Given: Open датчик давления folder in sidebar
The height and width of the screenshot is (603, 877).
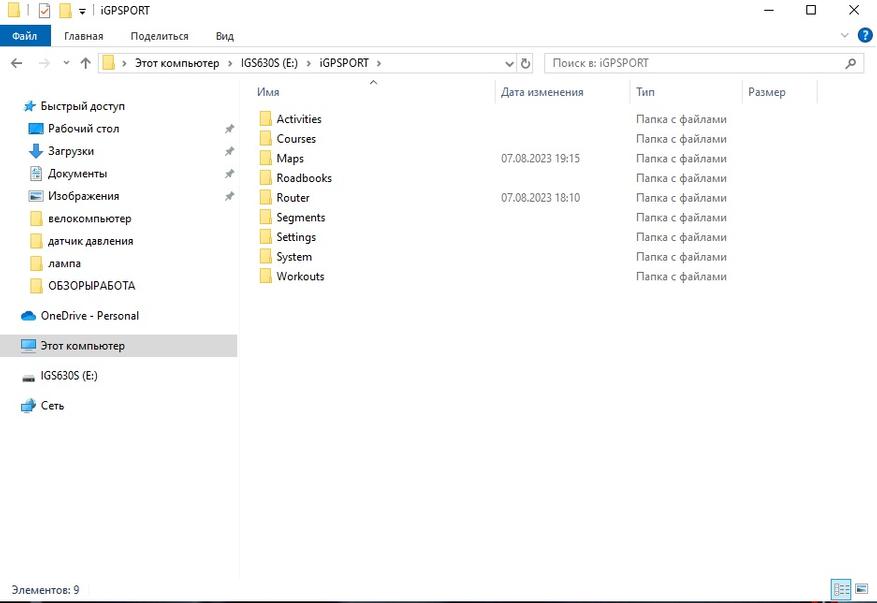Looking at the screenshot, I should coord(90,241).
